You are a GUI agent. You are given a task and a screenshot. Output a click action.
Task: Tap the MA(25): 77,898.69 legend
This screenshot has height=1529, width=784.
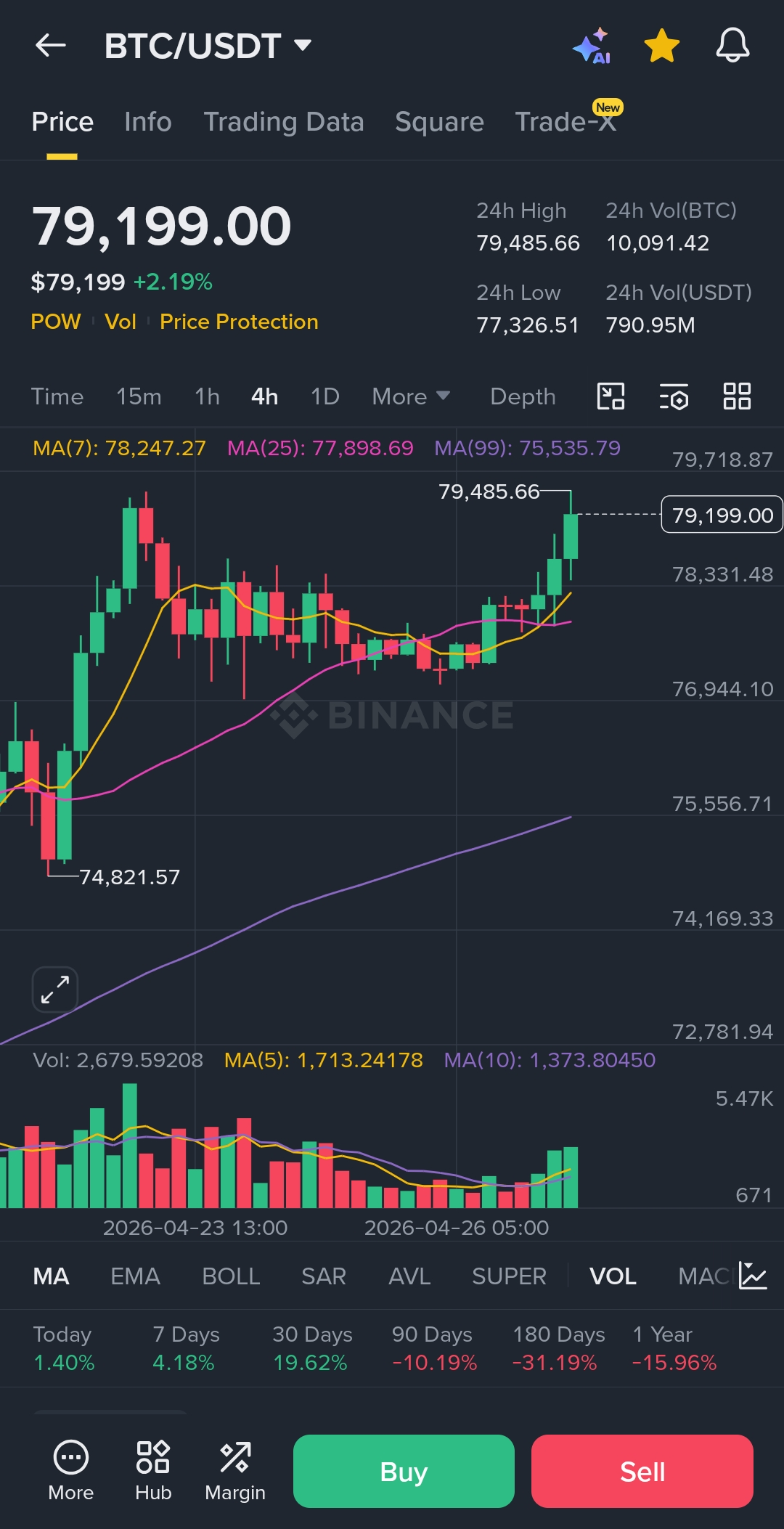click(320, 448)
